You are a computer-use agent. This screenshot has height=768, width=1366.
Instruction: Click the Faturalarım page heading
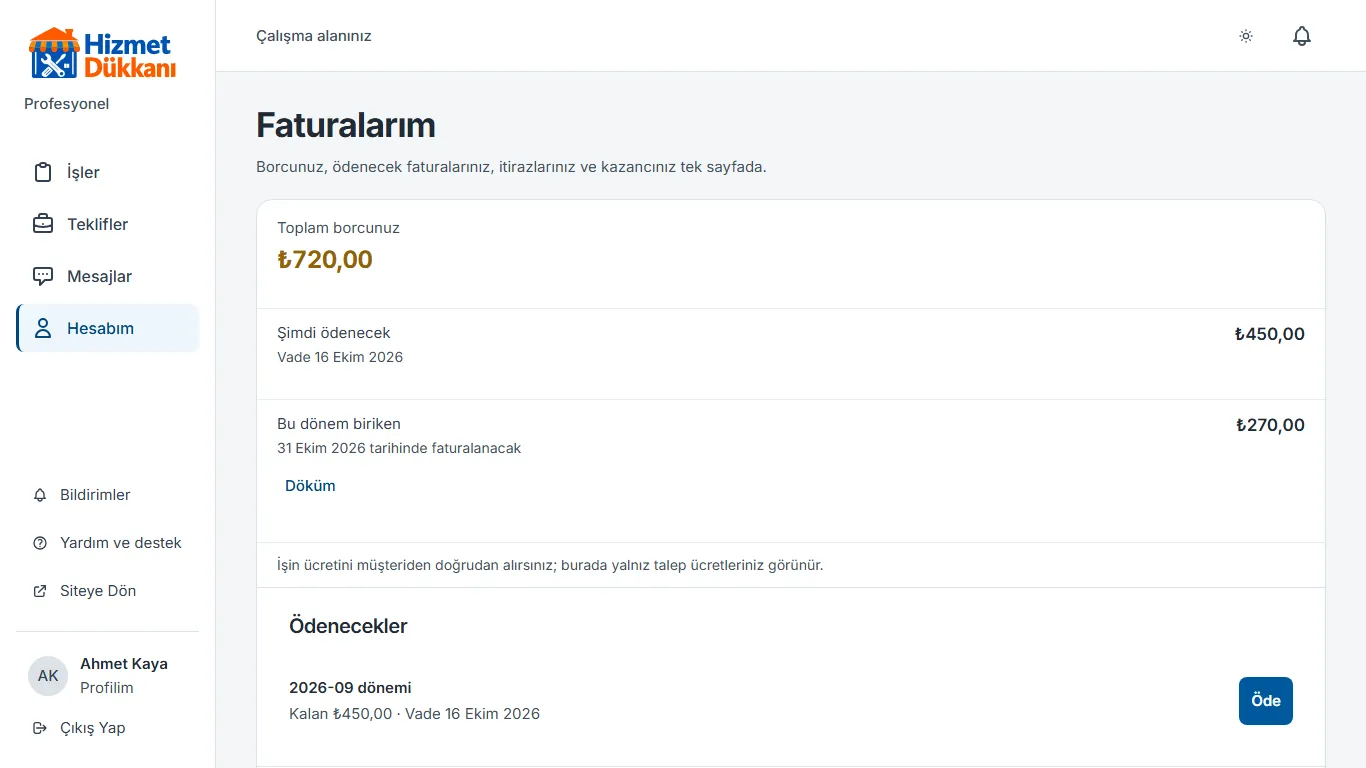[346, 125]
